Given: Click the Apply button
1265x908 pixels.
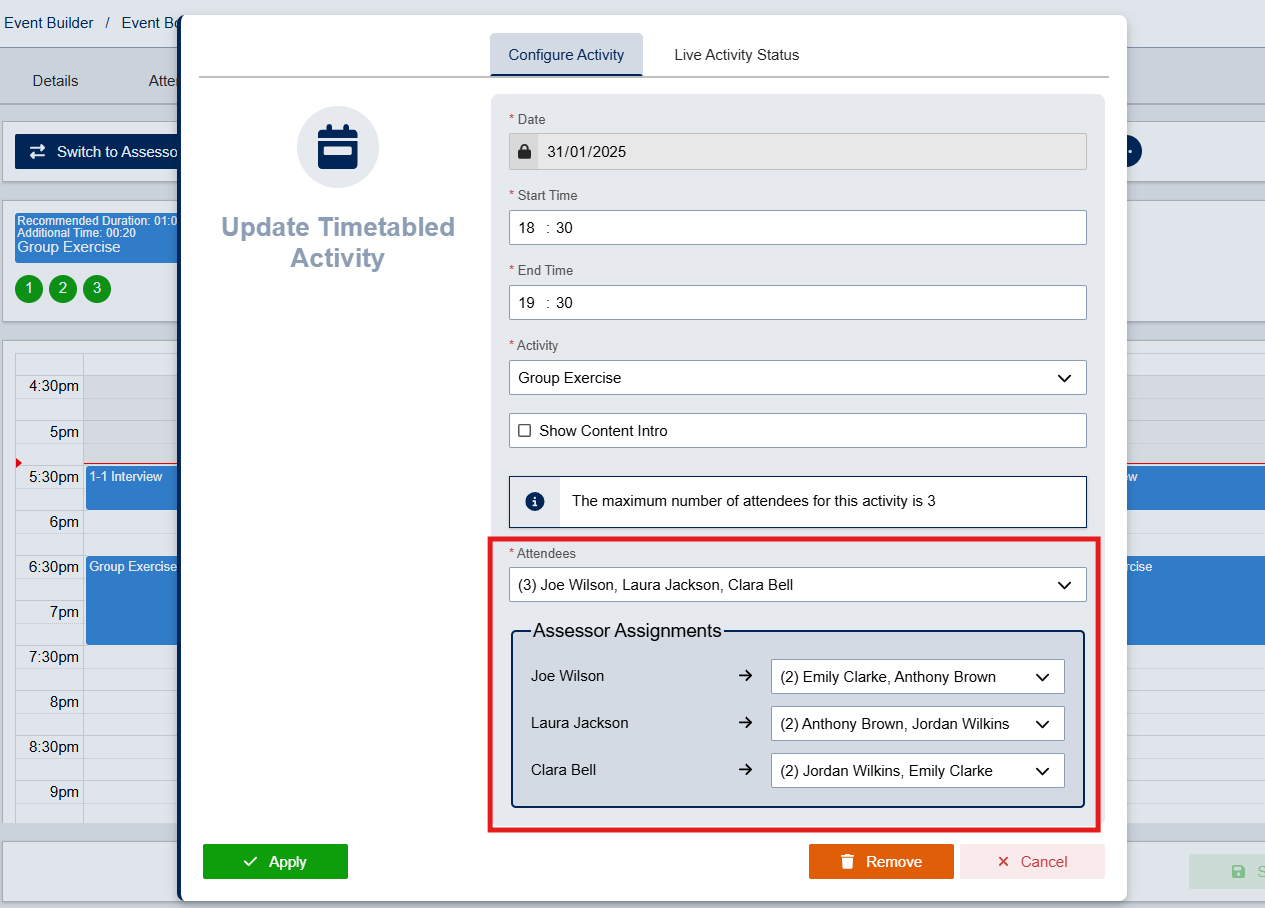Looking at the screenshot, I should coord(275,862).
